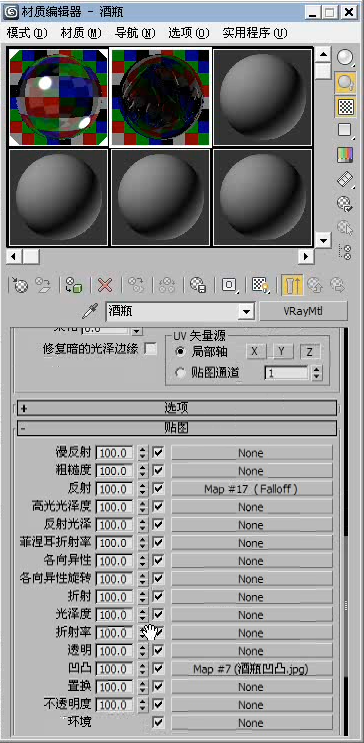Click the 漫反射 amount spinner arrows
The height and width of the screenshot is (743, 364).
tap(143, 453)
